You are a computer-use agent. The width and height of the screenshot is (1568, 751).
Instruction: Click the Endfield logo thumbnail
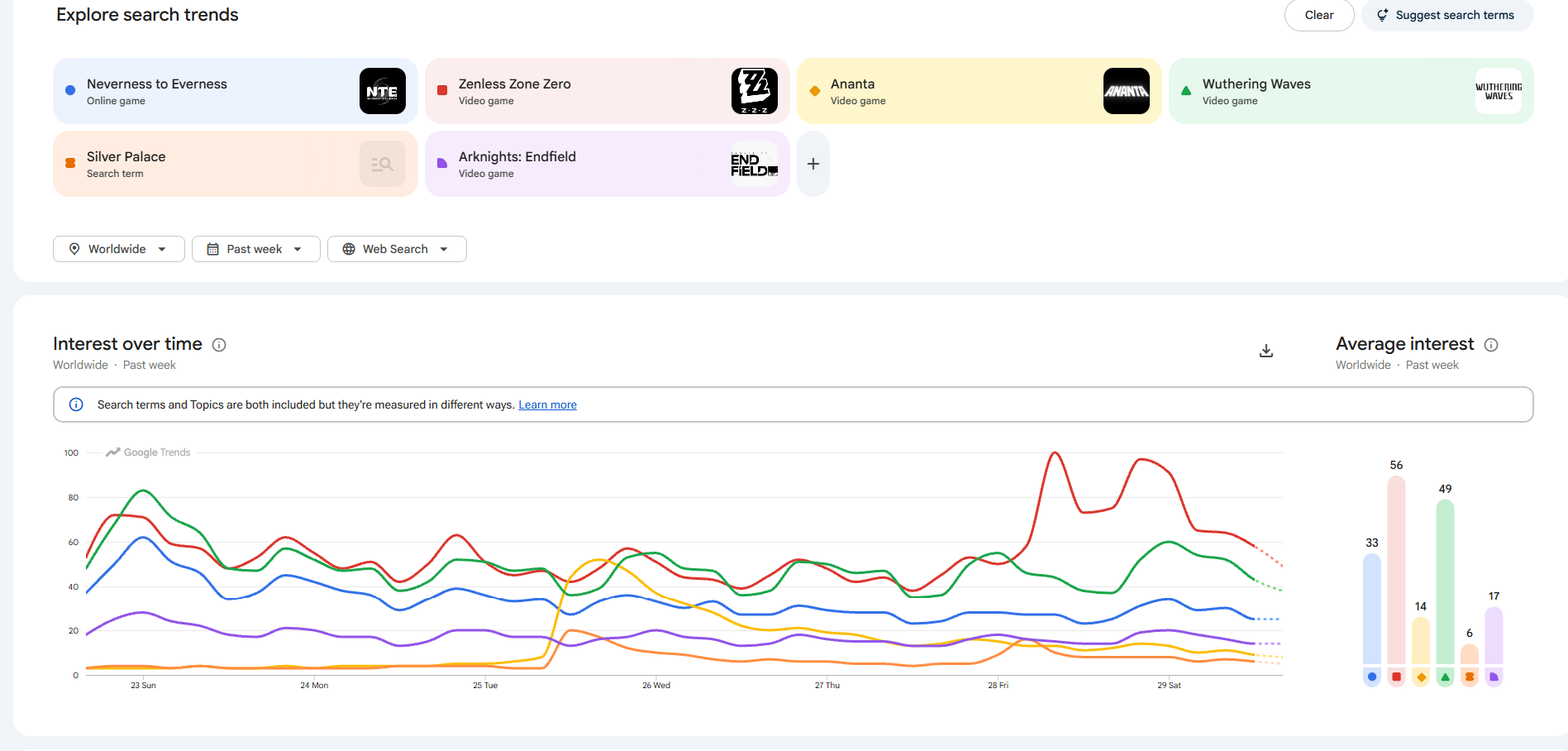click(x=755, y=164)
